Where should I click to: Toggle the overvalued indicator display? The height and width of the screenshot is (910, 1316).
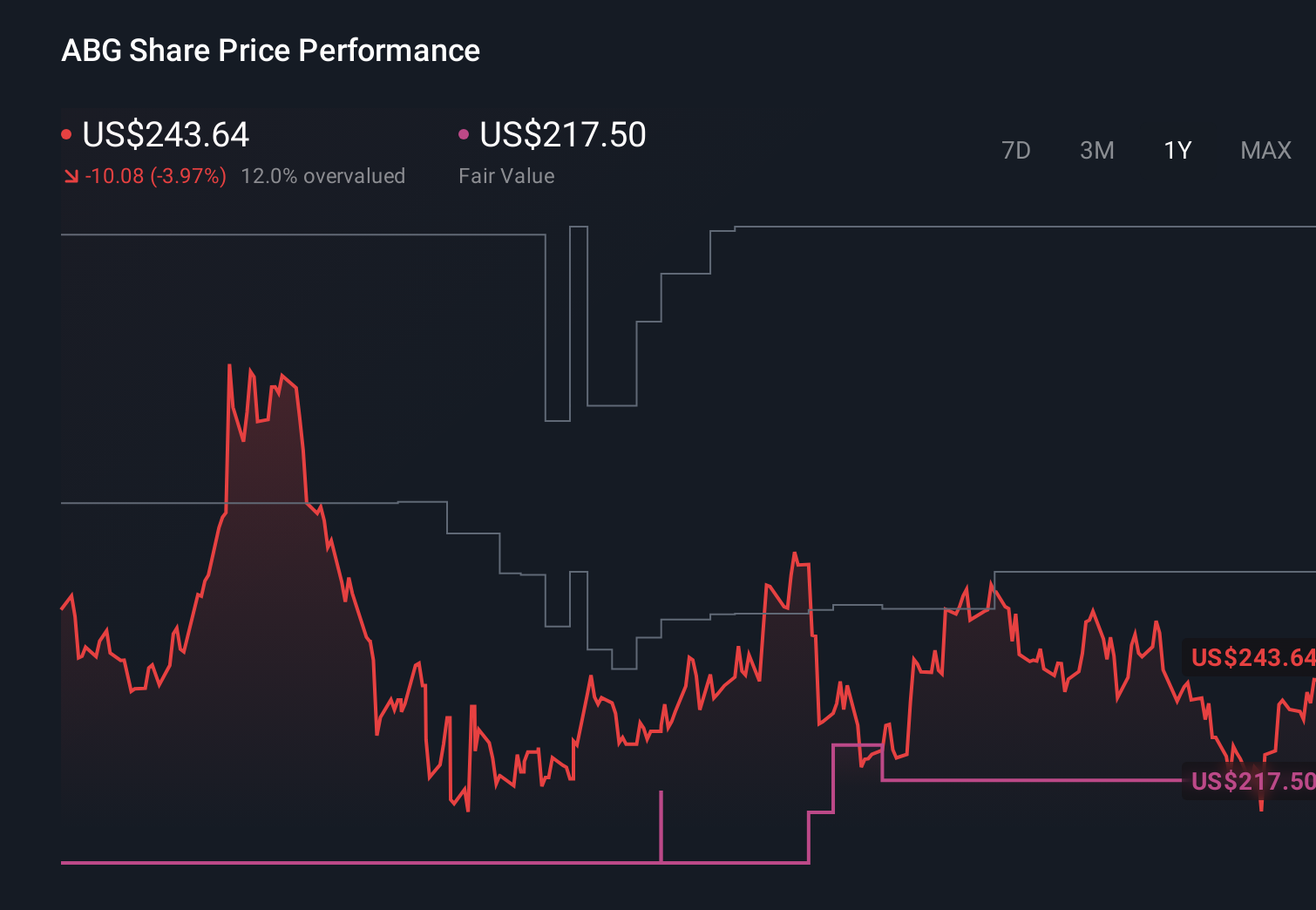[324, 175]
